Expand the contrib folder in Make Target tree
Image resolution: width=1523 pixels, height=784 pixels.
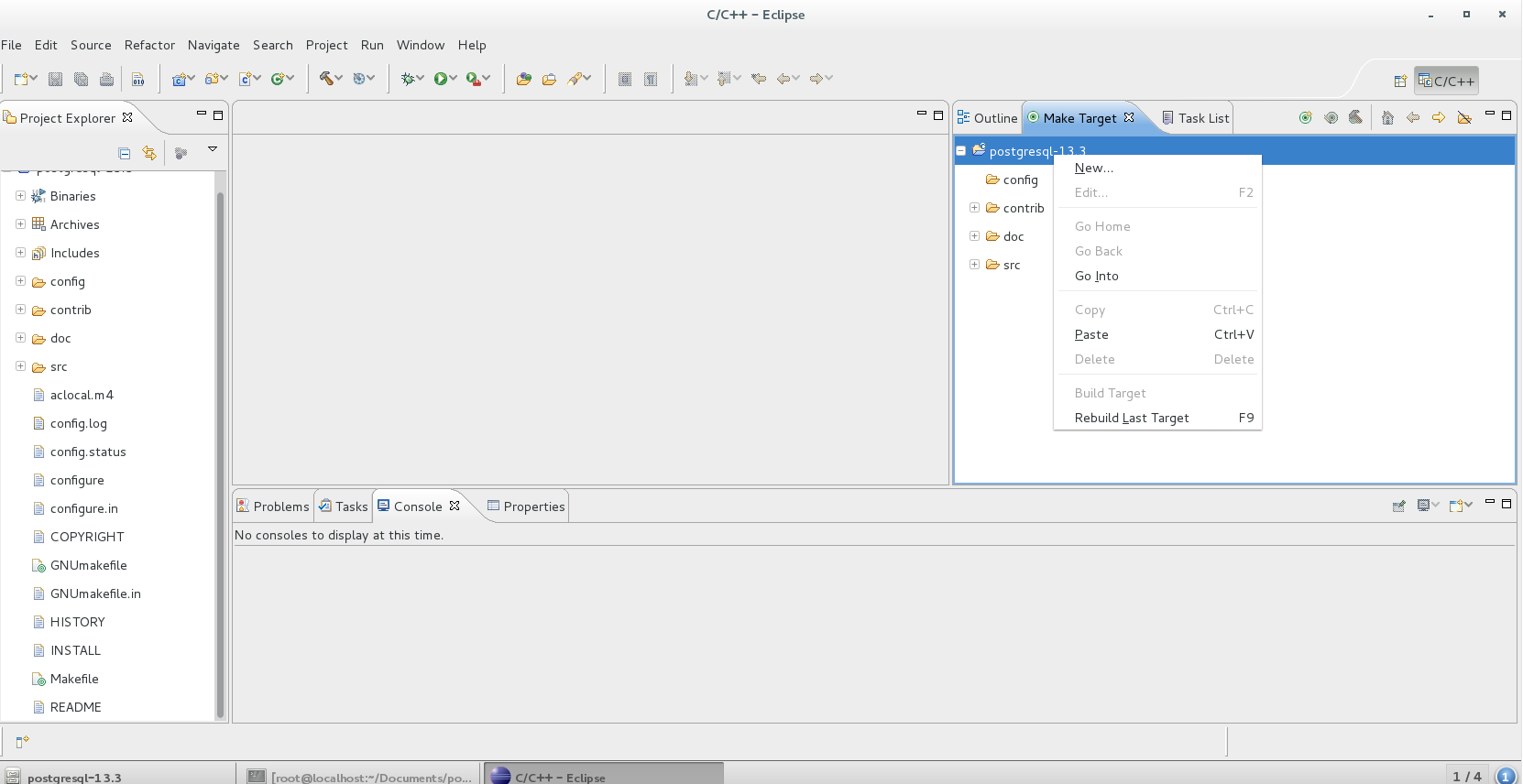974,208
